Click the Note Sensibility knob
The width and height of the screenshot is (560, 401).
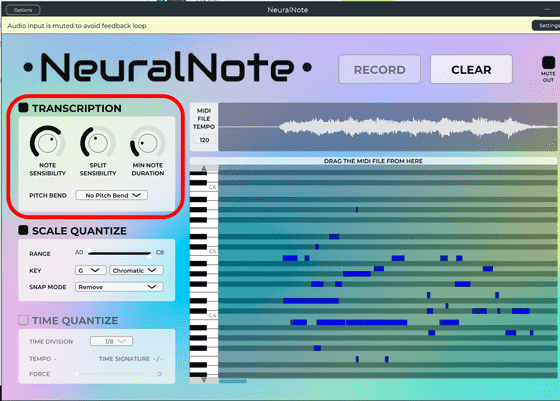[x=47, y=142]
